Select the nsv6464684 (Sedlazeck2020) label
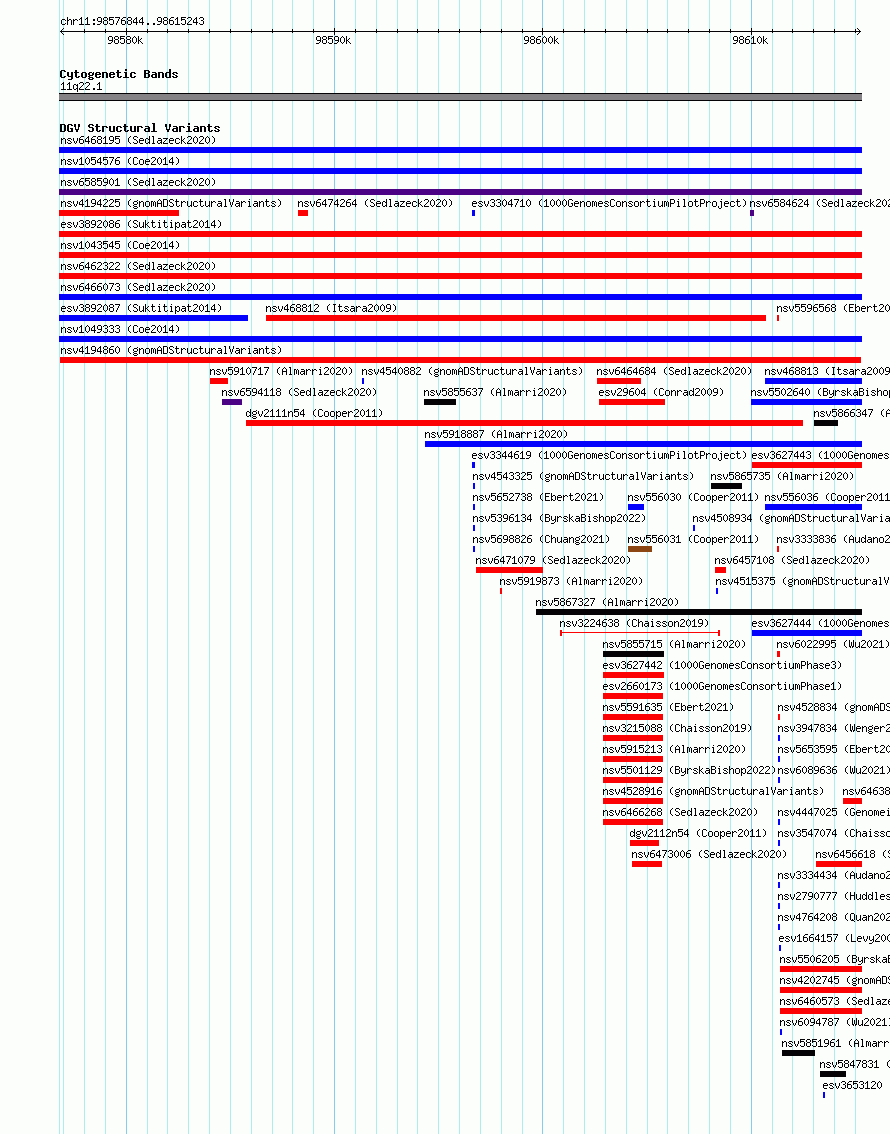 675,371
